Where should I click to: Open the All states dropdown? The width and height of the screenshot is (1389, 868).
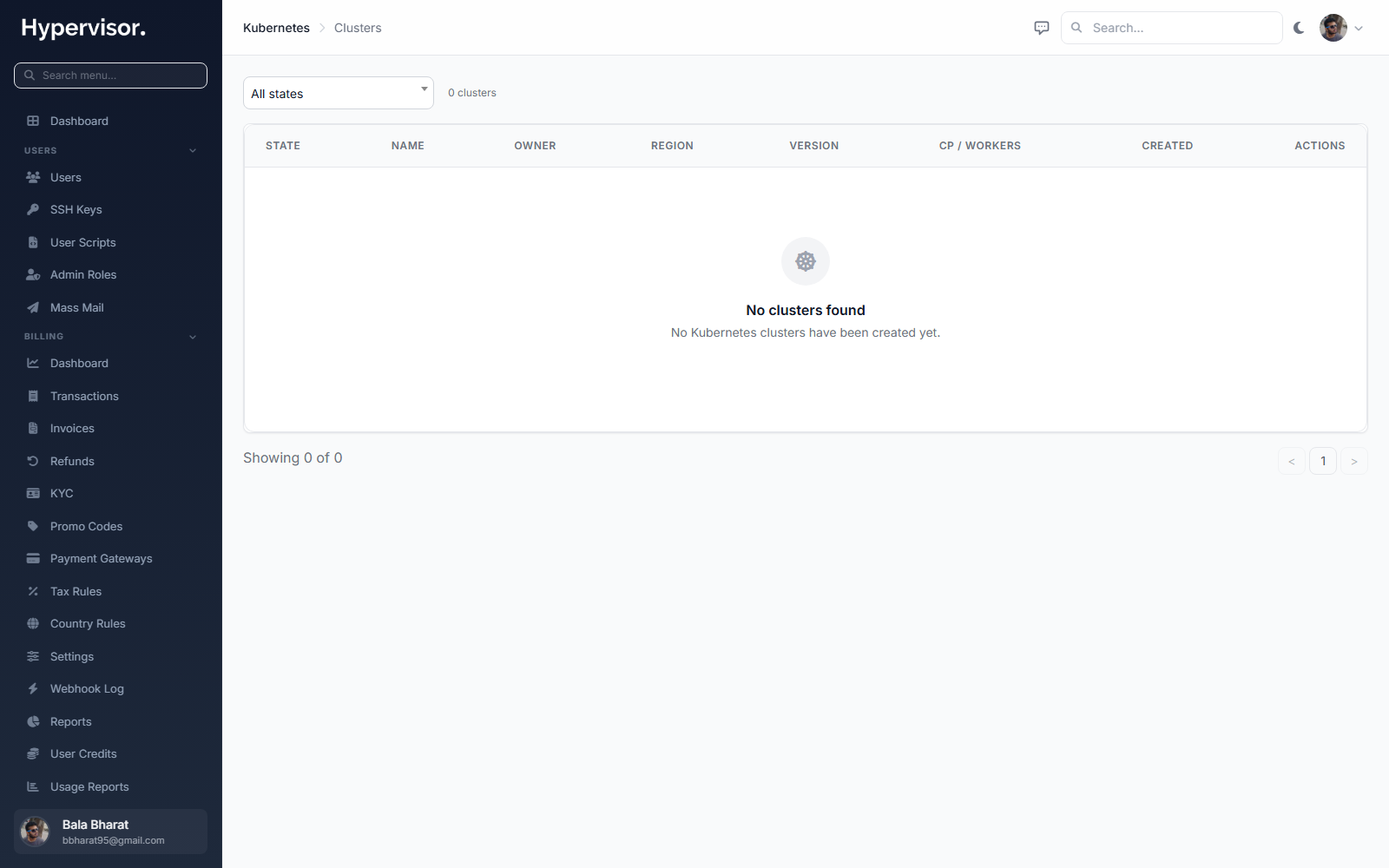(x=339, y=93)
